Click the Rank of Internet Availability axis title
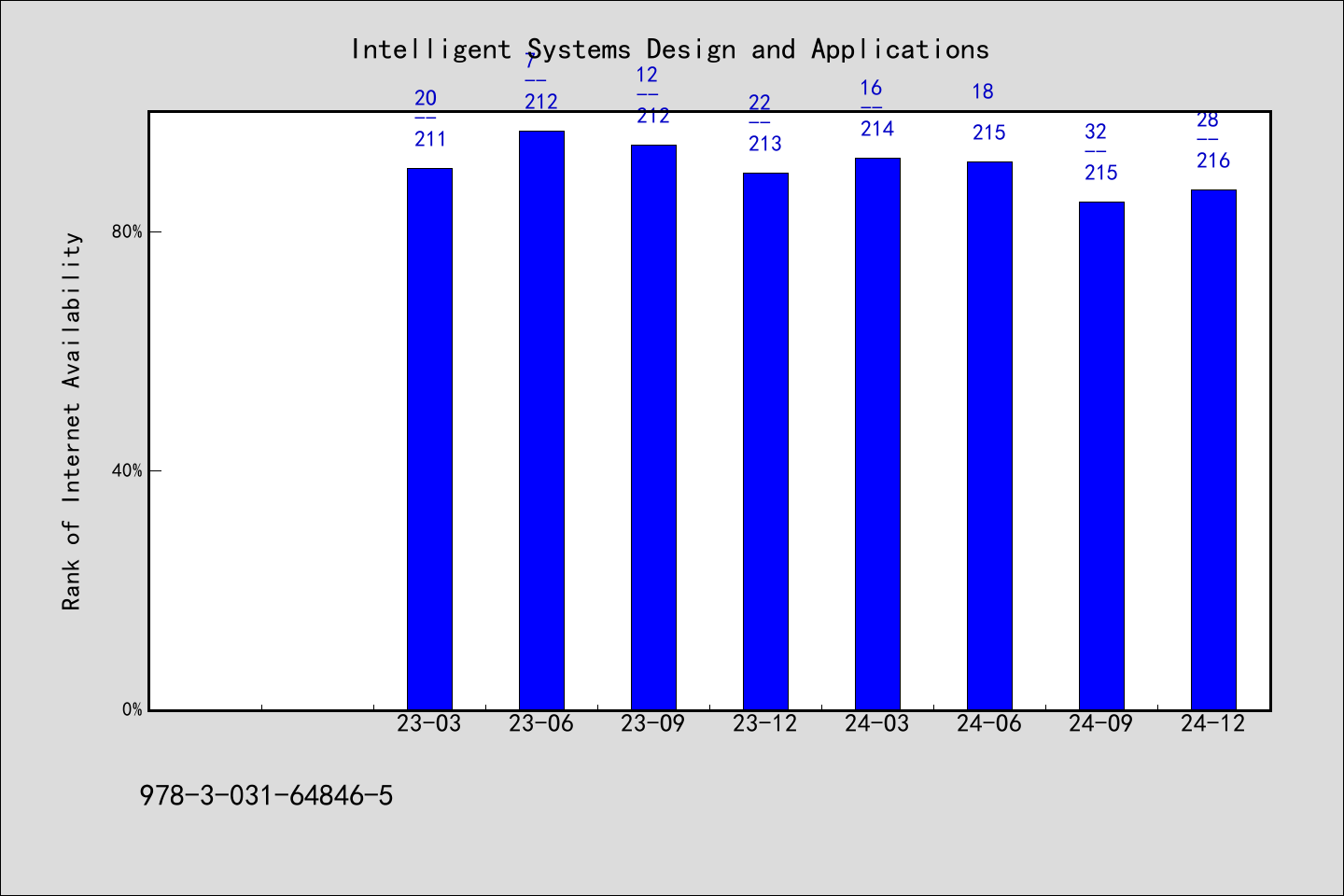Viewport: 1344px width, 896px height. coord(72,421)
